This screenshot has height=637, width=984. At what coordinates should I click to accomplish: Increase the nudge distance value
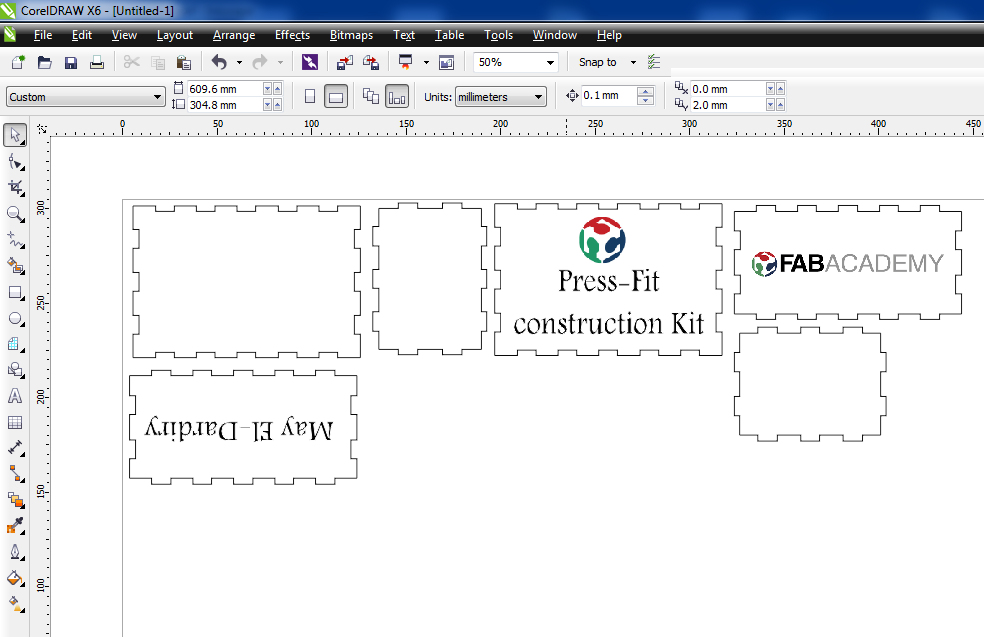(645, 91)
